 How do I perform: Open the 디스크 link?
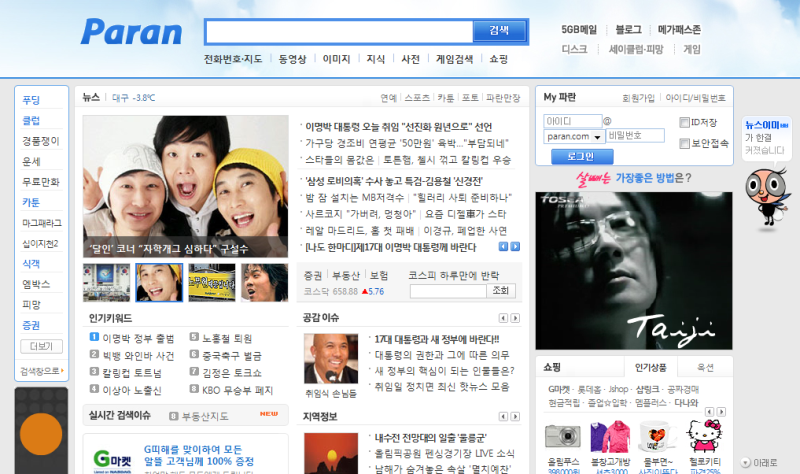(x=574, y=49)
